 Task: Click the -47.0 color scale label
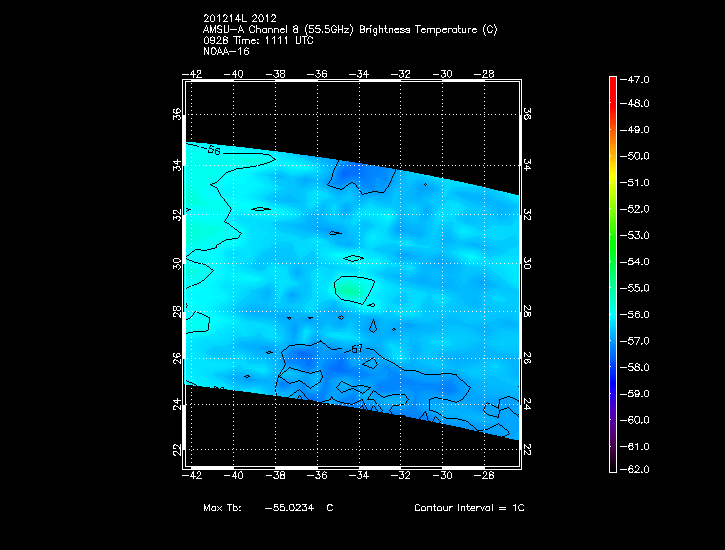(637, 78)
